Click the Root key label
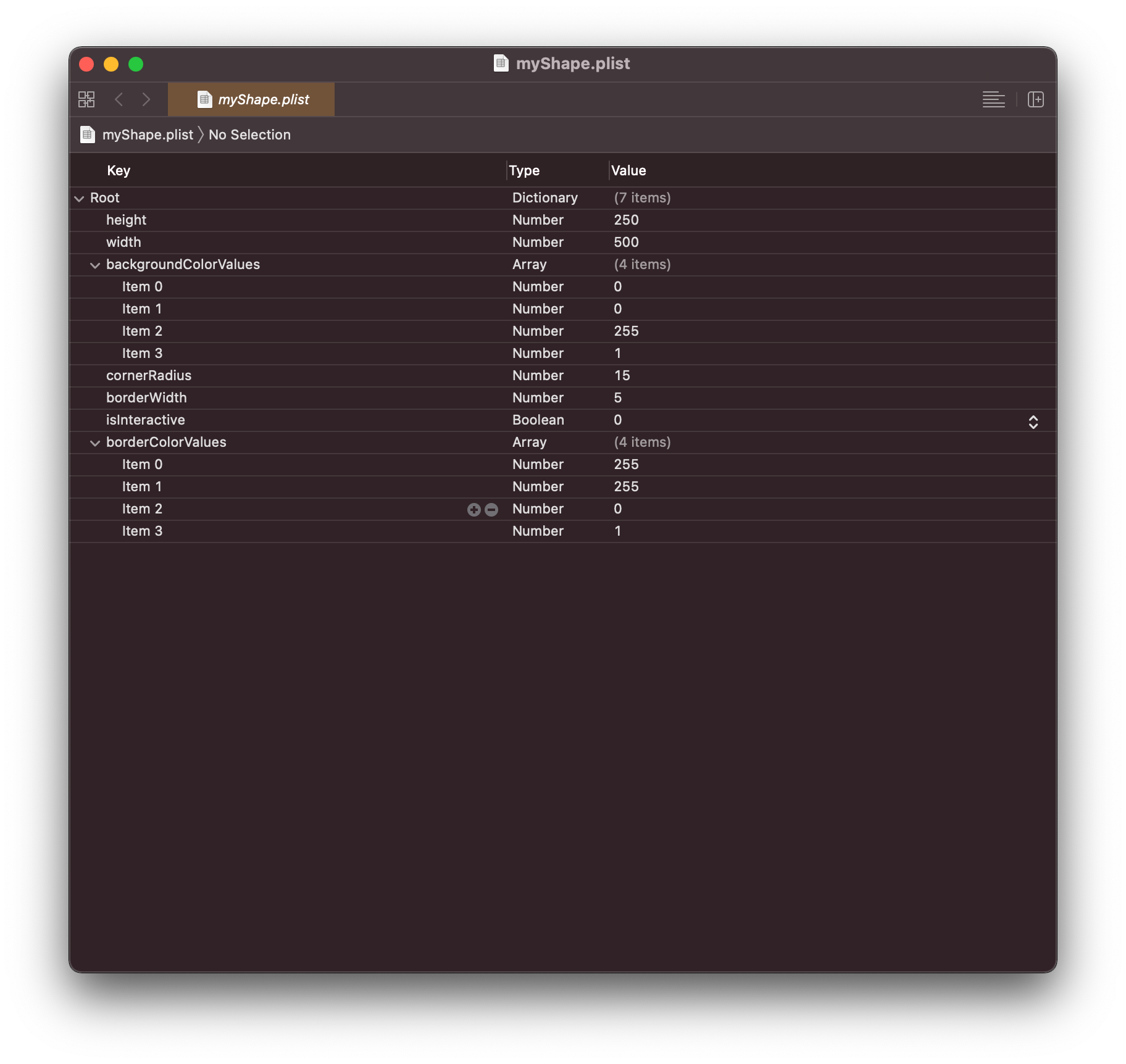 104,197
